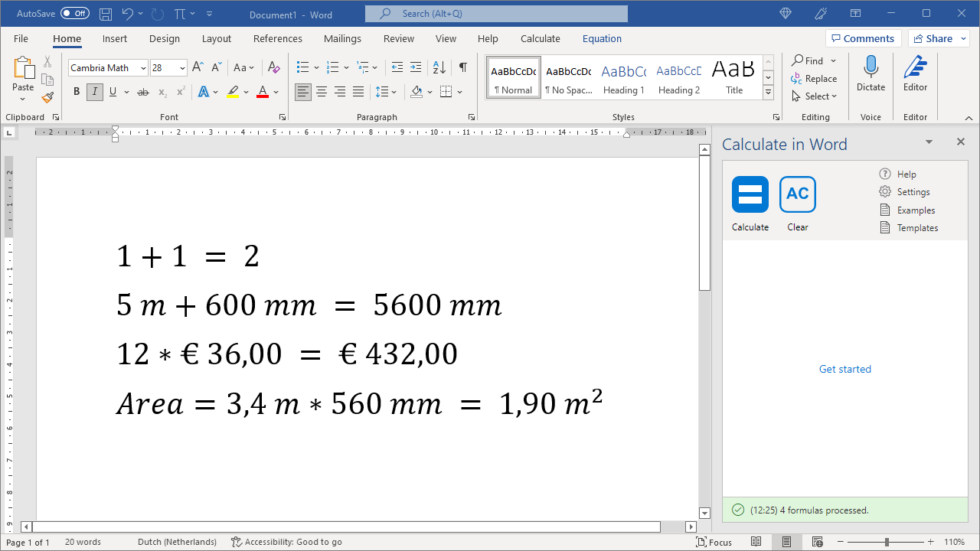Toggle Italic formatting
The image size is (980, 551).
(94, 92)
